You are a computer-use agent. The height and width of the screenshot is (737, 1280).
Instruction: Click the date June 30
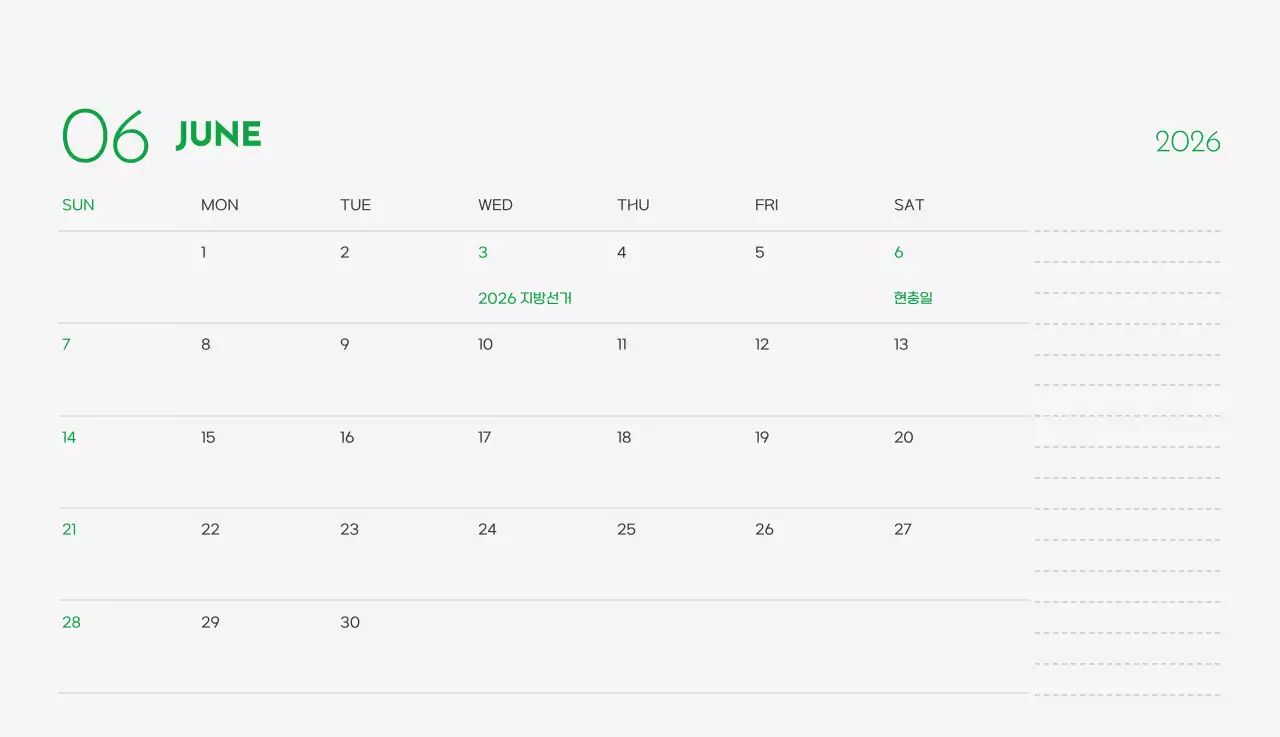click(x=350, y=623)
